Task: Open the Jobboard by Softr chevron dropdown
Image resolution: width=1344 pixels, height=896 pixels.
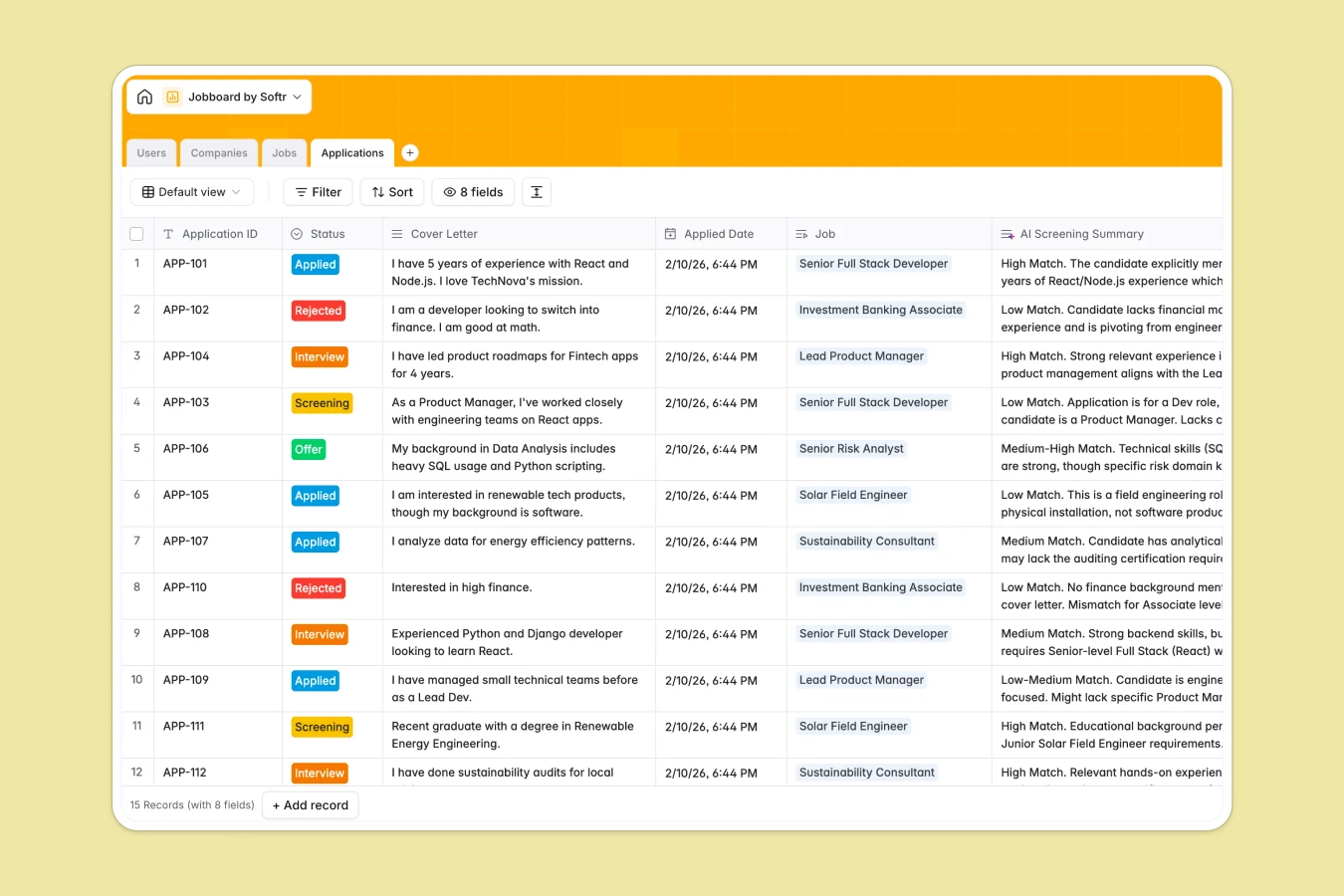Action: coord(296,97)
